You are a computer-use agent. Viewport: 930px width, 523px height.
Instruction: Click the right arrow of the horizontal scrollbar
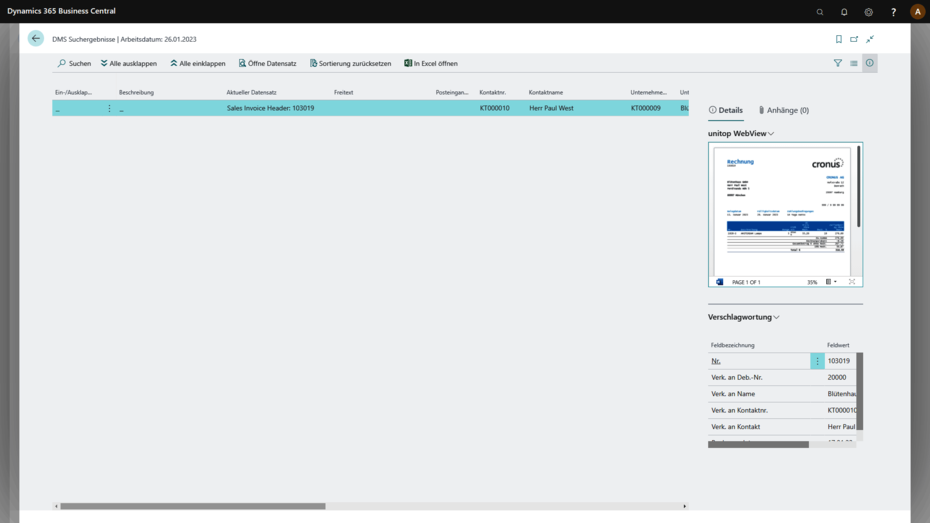click(x=684, y=506)
